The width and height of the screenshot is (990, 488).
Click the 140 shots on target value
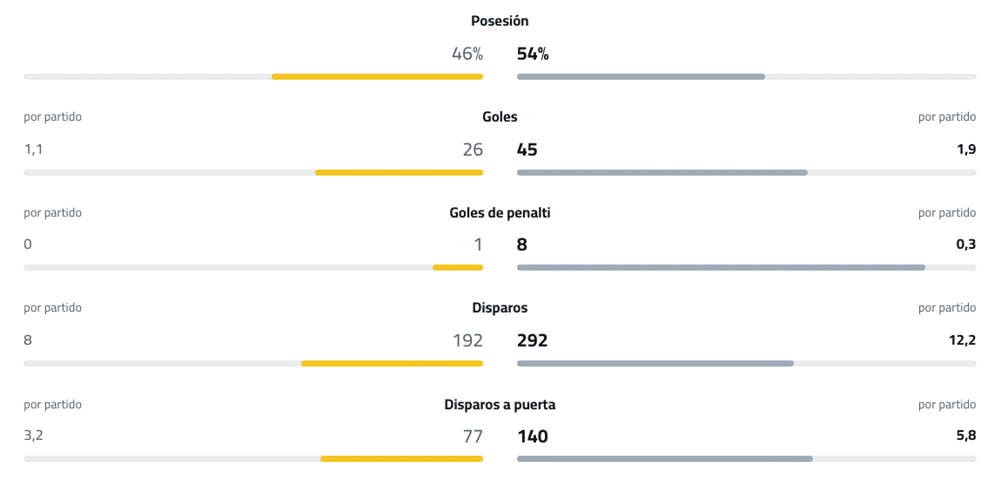point(533,437)
